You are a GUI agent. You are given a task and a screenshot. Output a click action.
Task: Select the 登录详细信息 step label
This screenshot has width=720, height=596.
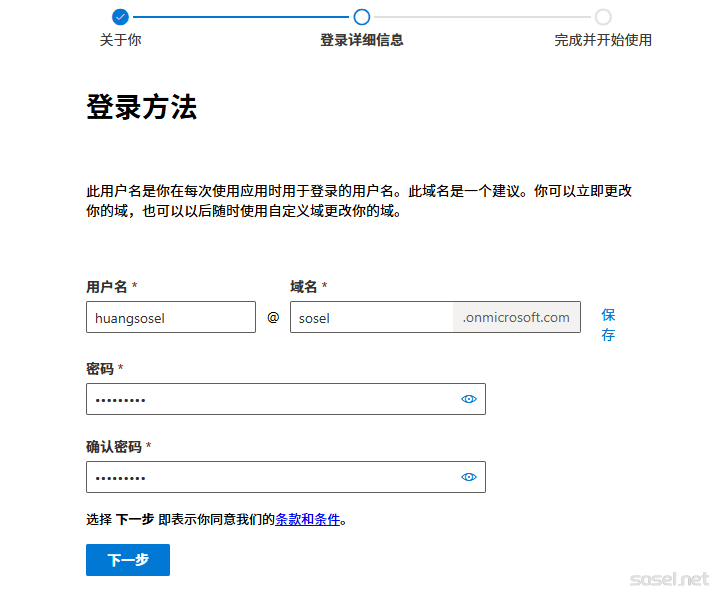361,40
